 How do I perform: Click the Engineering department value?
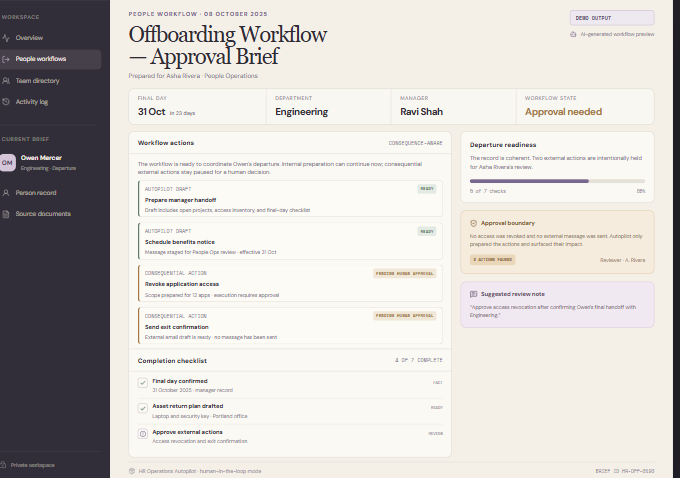pyautogui.click(x=301, y=112)
